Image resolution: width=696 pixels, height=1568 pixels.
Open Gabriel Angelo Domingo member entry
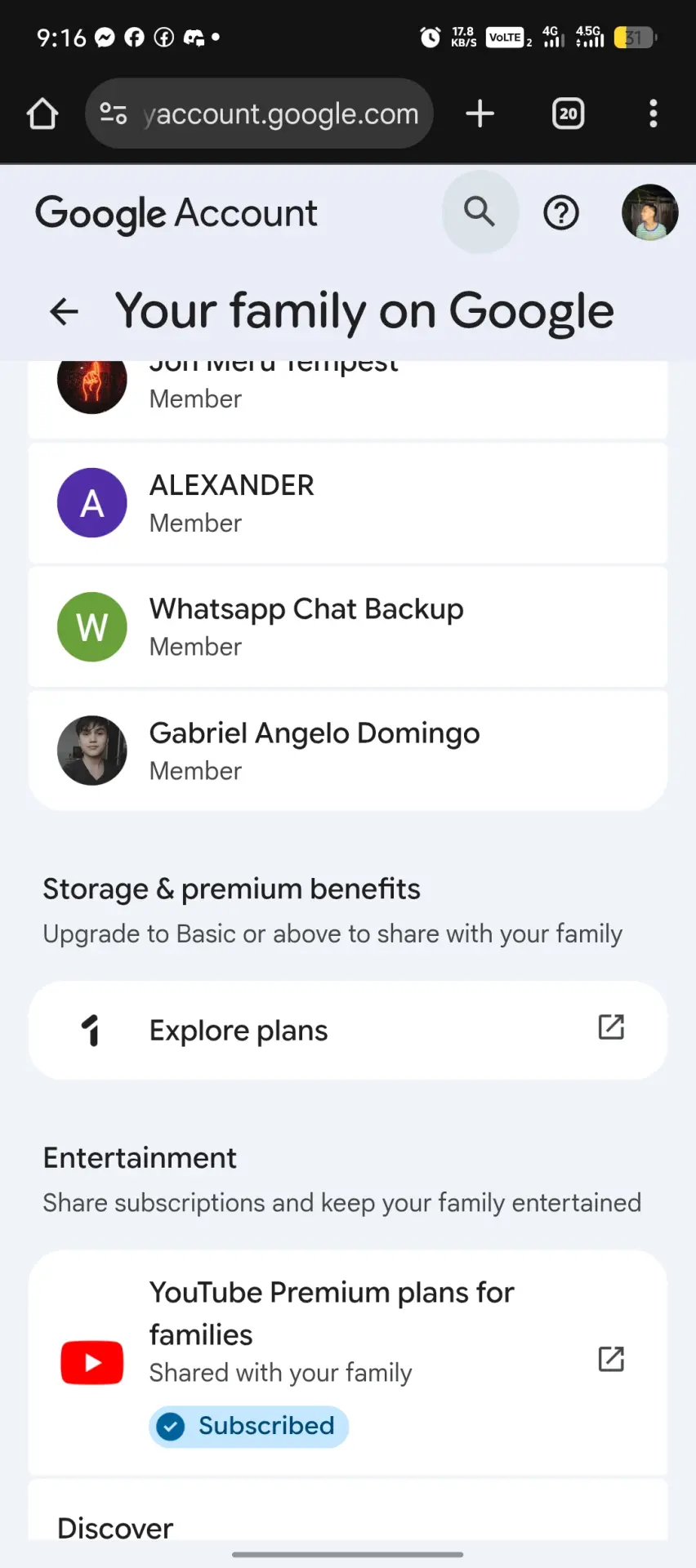(348, 751)
